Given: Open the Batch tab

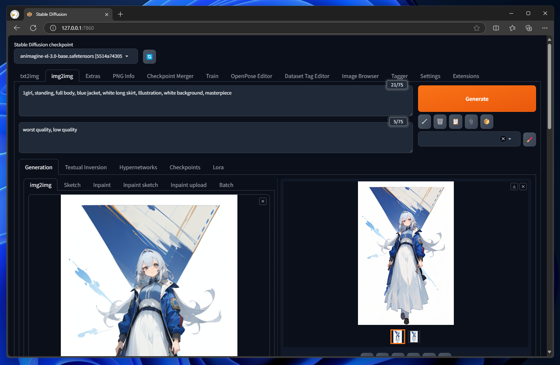Looking at the screenshot, I should pyautogui.click(x=226, y=185).
